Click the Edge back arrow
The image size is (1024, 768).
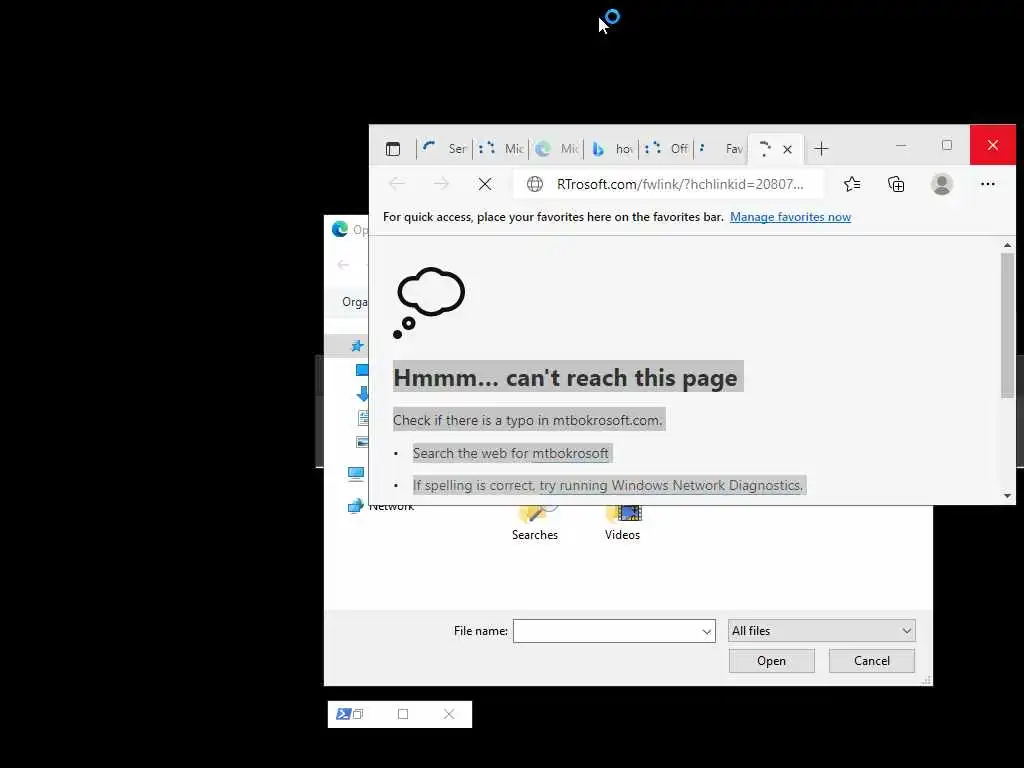[x=396, y=184]
